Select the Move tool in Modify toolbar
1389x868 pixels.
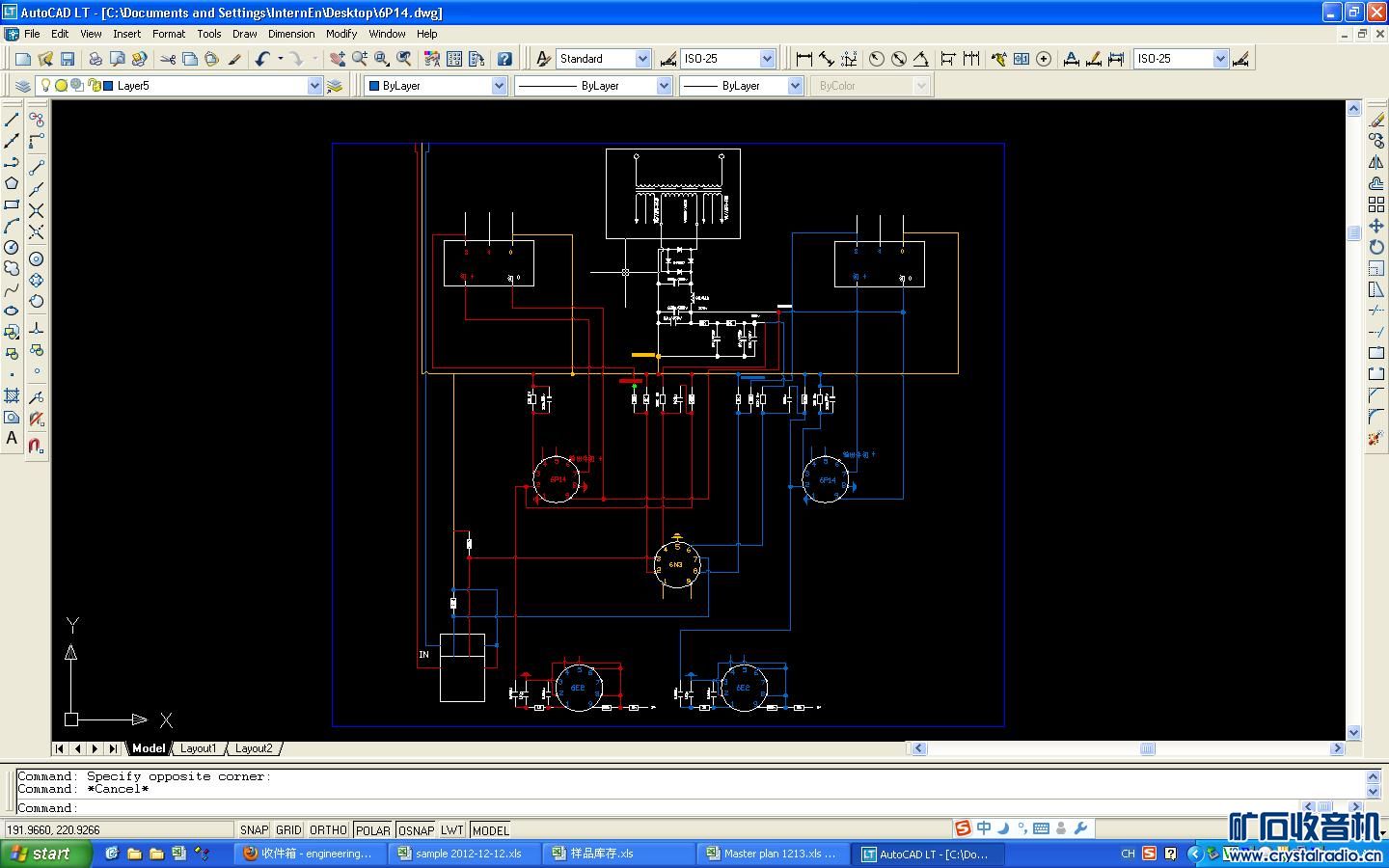click(x=1376, y=226)
